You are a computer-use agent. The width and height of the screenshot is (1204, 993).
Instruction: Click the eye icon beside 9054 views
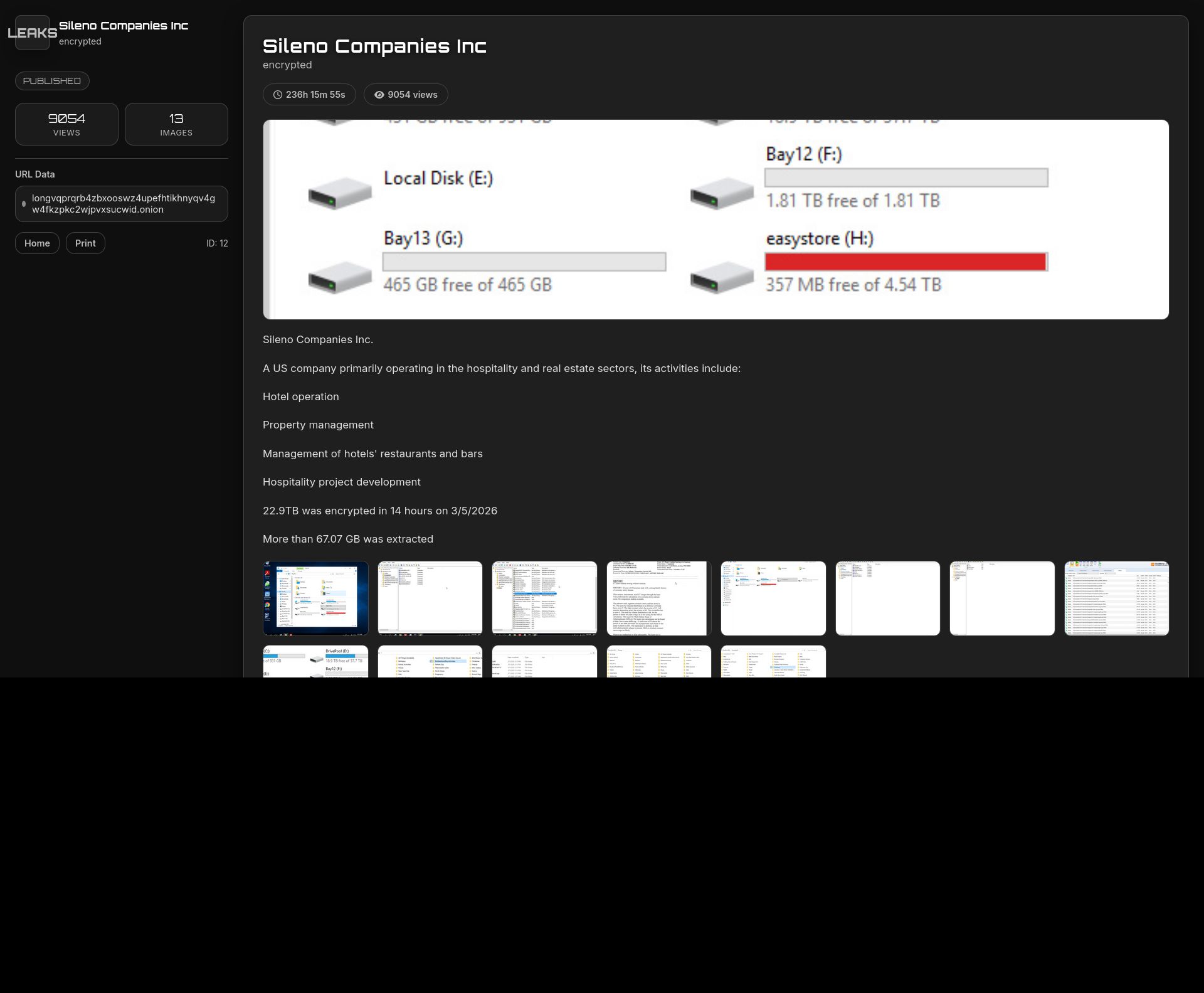click(379, 95)
